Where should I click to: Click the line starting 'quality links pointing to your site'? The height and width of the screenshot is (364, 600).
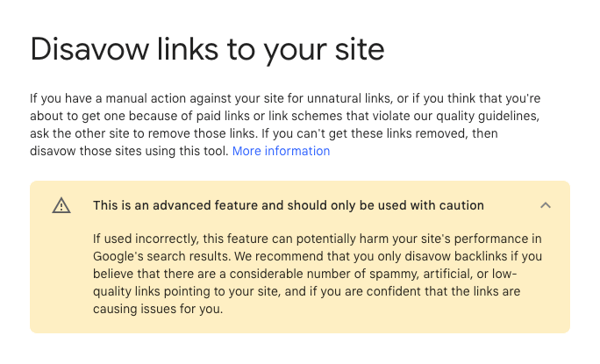(307, 291)
